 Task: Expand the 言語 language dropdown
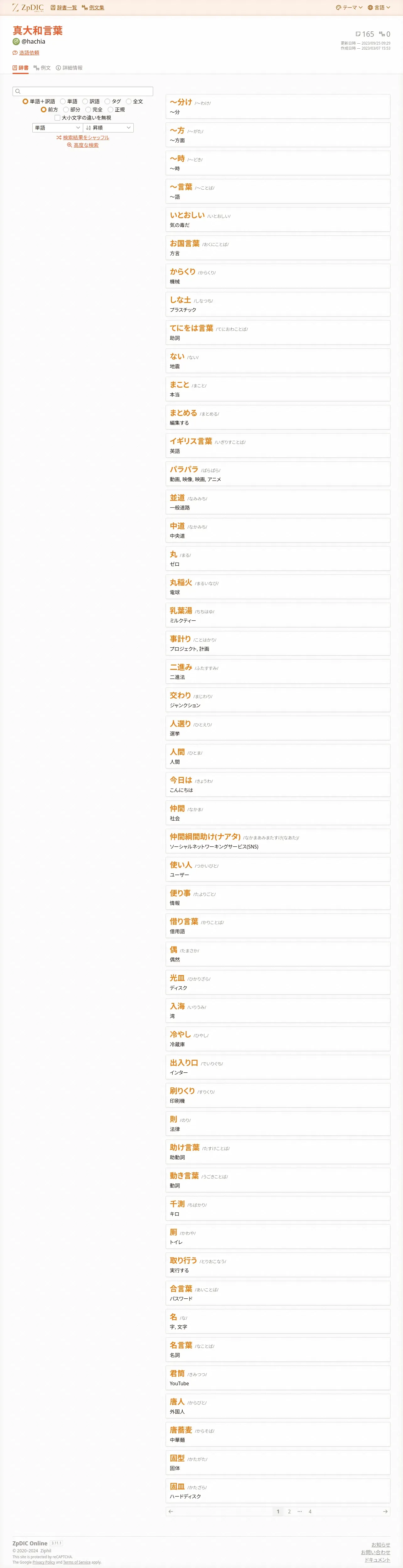[379, 8]
